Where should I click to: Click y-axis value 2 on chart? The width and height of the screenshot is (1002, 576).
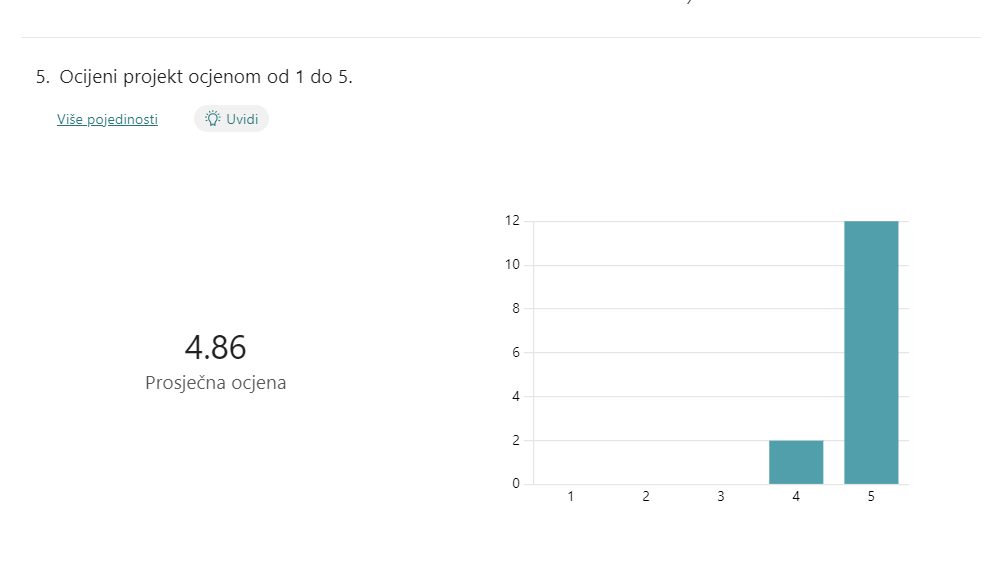(x=516, y=440)
